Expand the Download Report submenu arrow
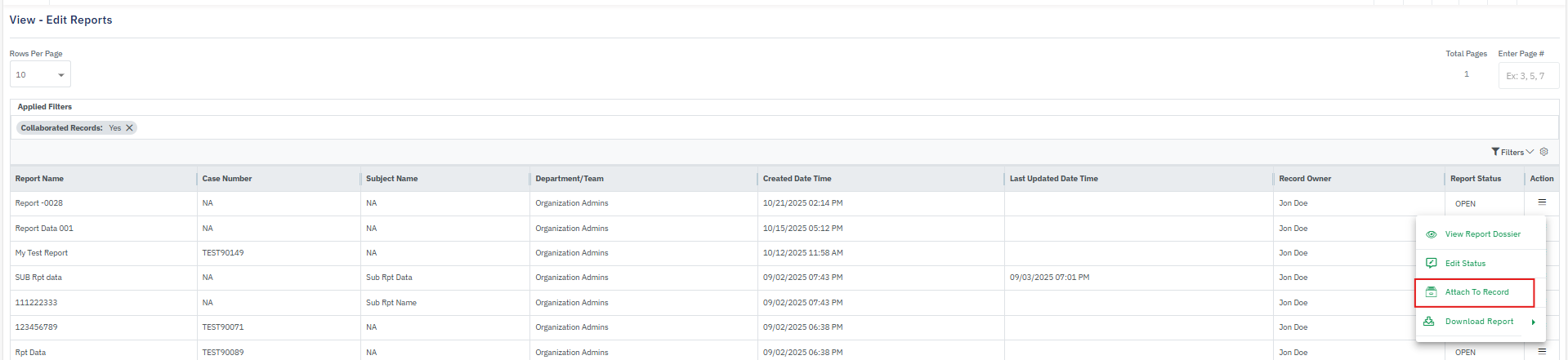This screenshot has width=1568, height=360. coord(1533,322)
